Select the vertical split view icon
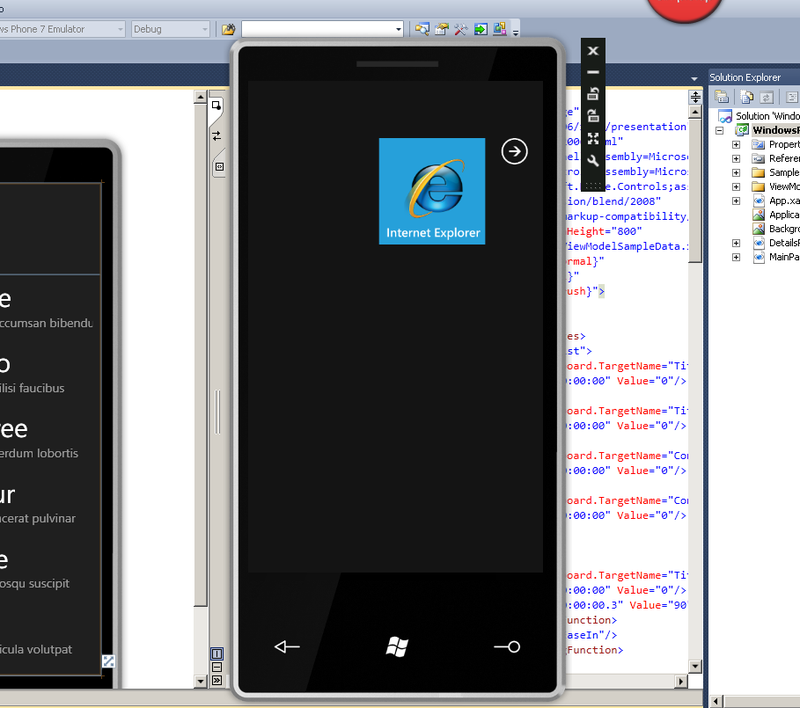The height and width of the screenshot is (708, 800). pos(217,653)
